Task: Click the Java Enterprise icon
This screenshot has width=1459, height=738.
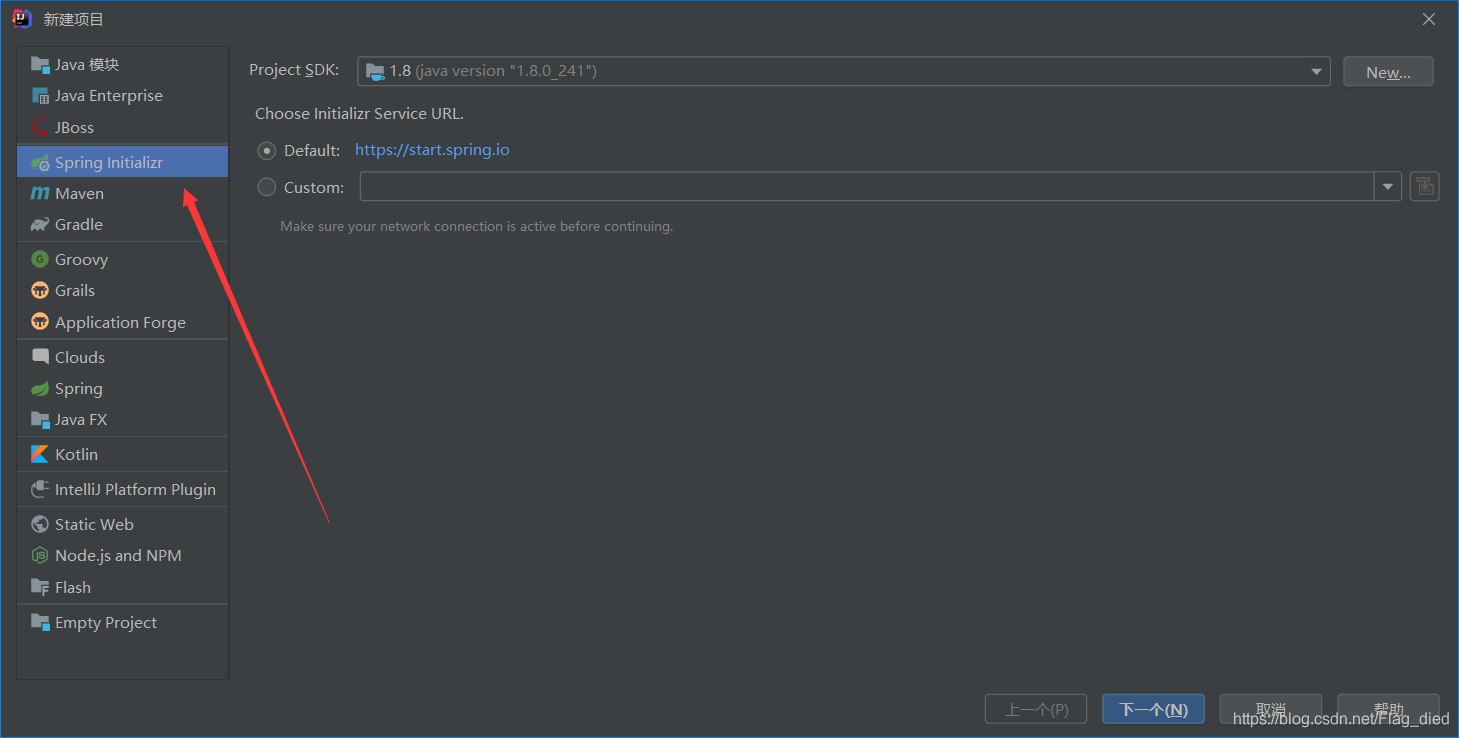Action: [40, 96]
